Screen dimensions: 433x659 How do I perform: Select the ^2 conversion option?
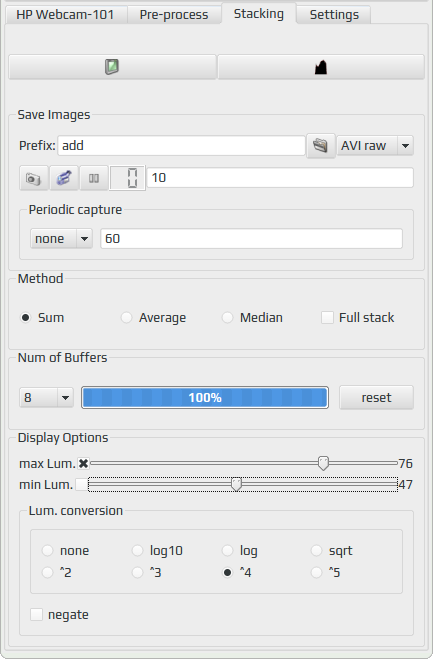tap(57, 572)
